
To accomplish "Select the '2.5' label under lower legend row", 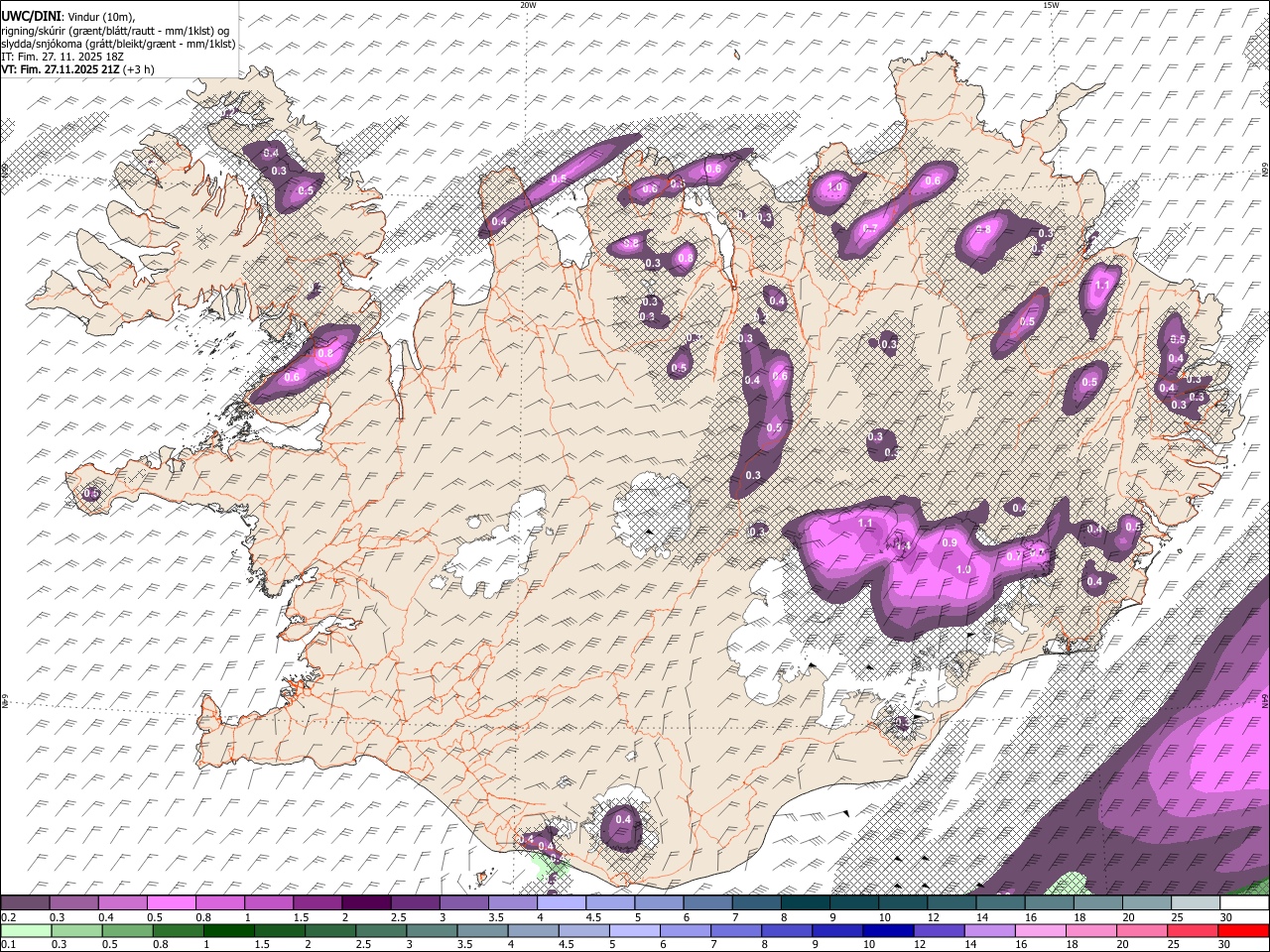I will 363,945.
